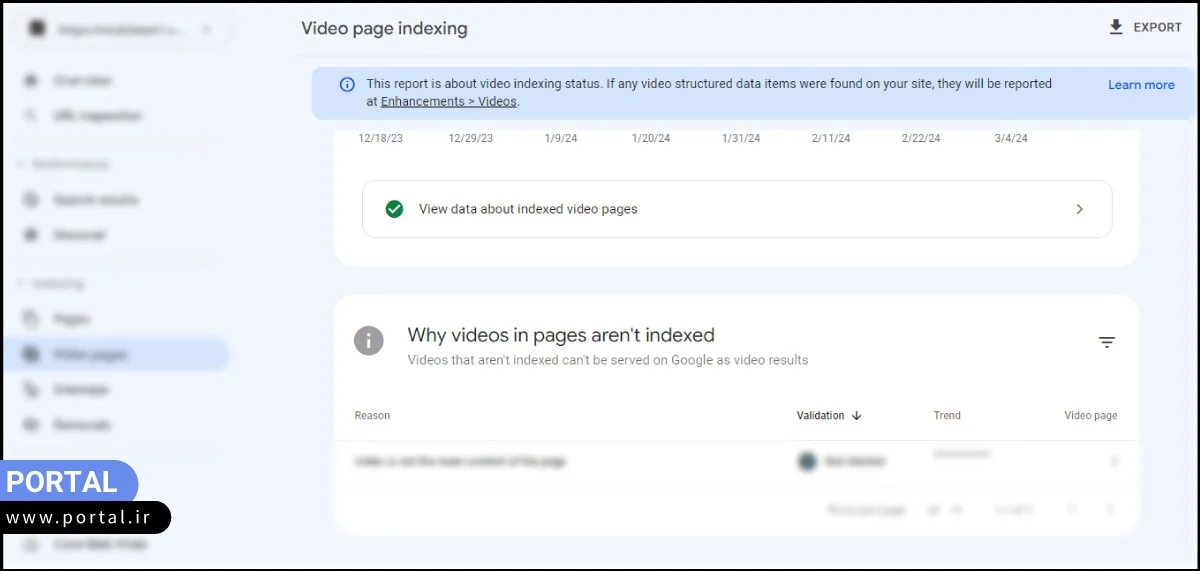Open URL inspection in the sidebar
This screenshot has width=1200, height=571.
click(97, 116)
